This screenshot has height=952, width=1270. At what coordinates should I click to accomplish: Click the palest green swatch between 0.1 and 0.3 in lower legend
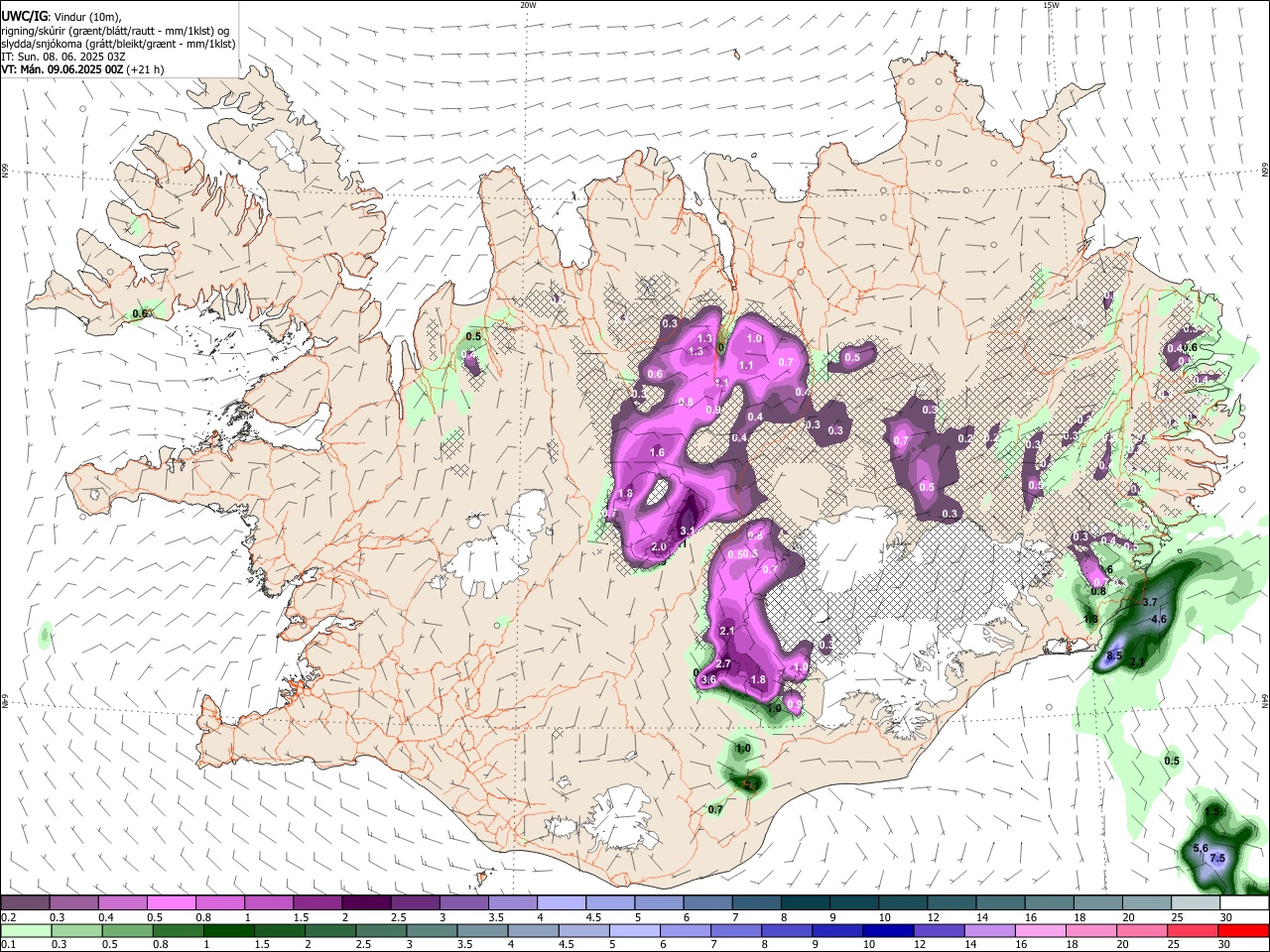(x=26, y=931)
